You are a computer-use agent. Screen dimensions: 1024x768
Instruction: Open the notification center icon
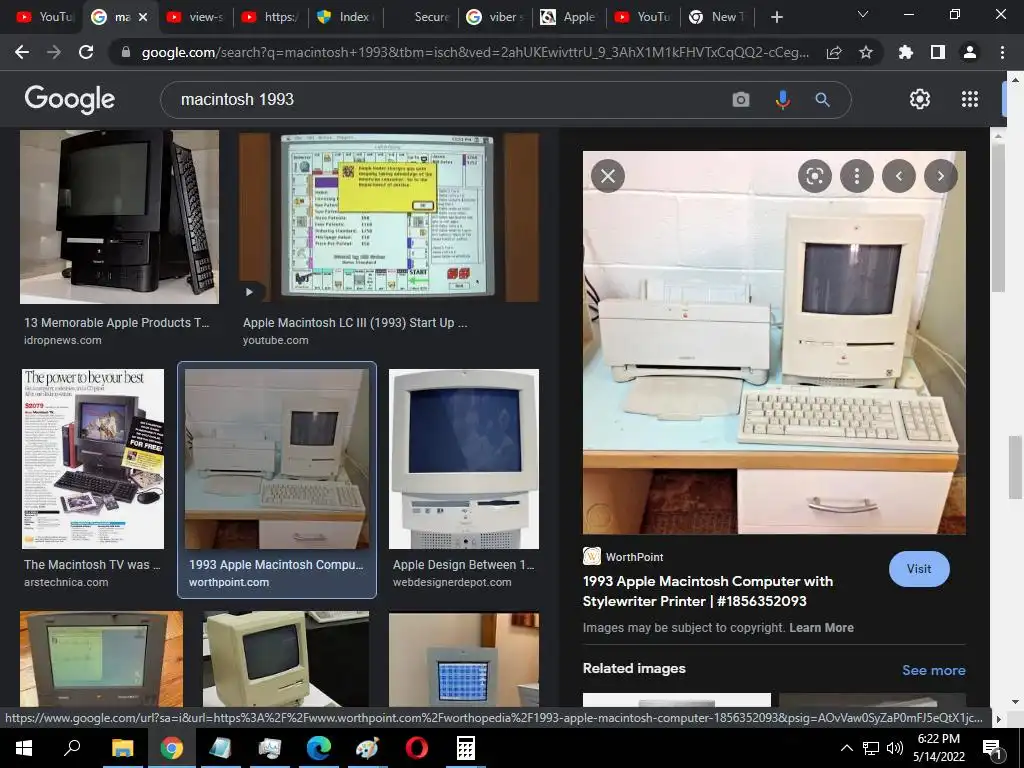[x=992, y=748]
